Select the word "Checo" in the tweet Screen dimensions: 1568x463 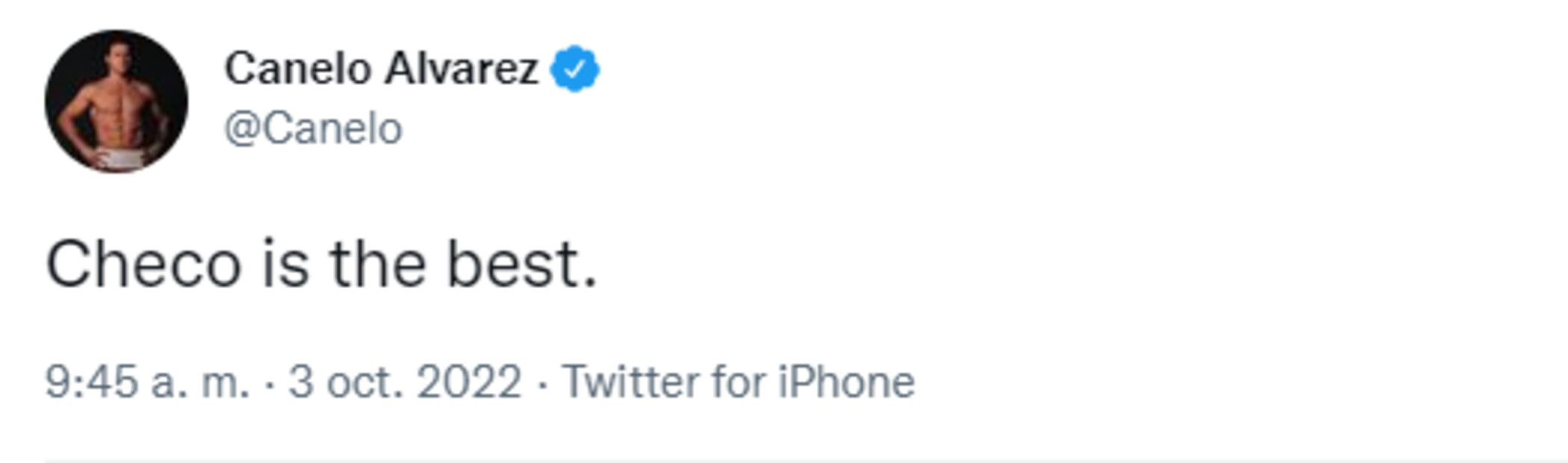[143, 264]
